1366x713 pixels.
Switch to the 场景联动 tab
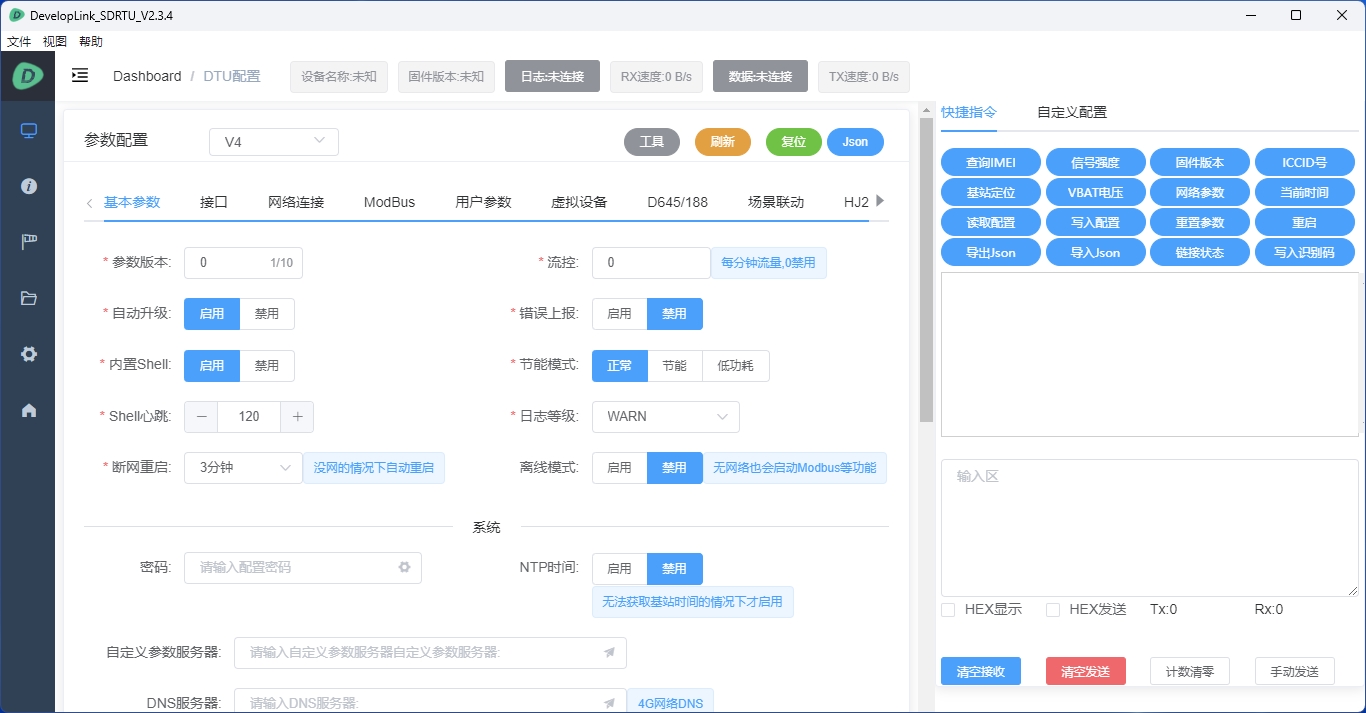[x=776, y=202]
